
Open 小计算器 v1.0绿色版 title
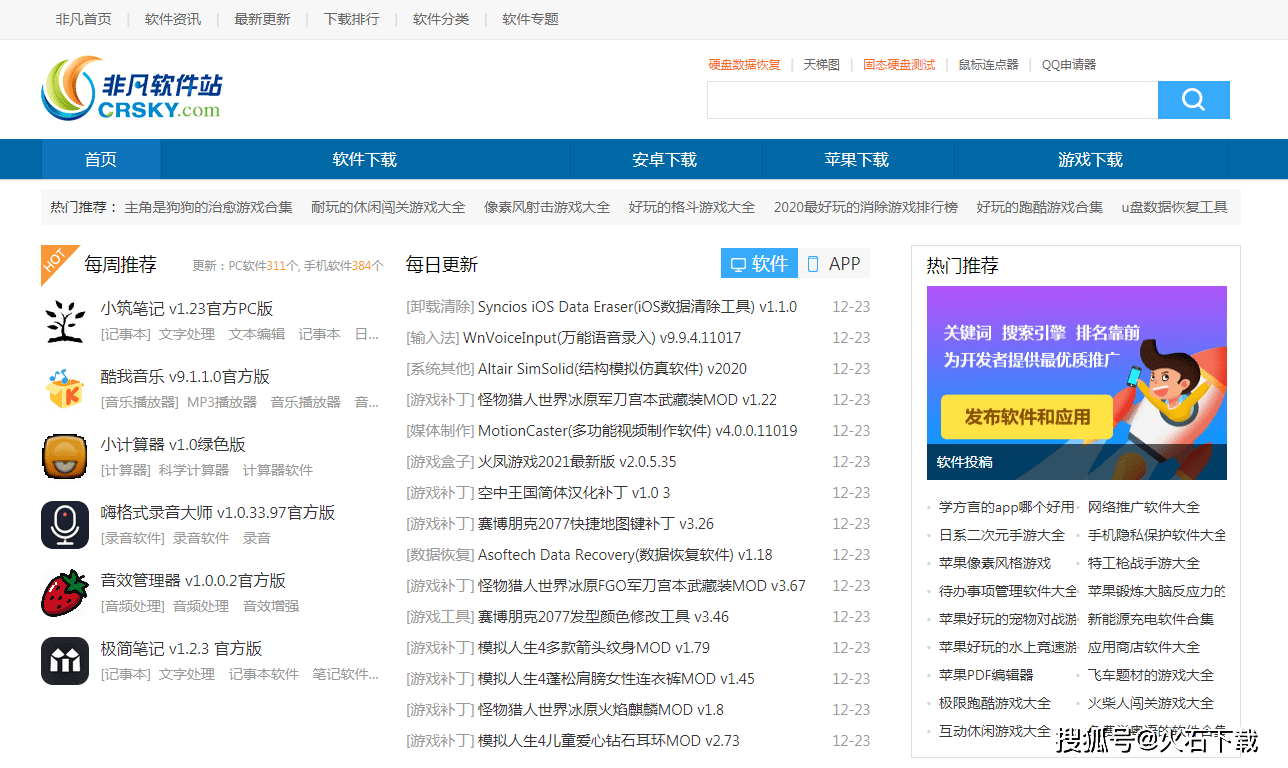173,444
